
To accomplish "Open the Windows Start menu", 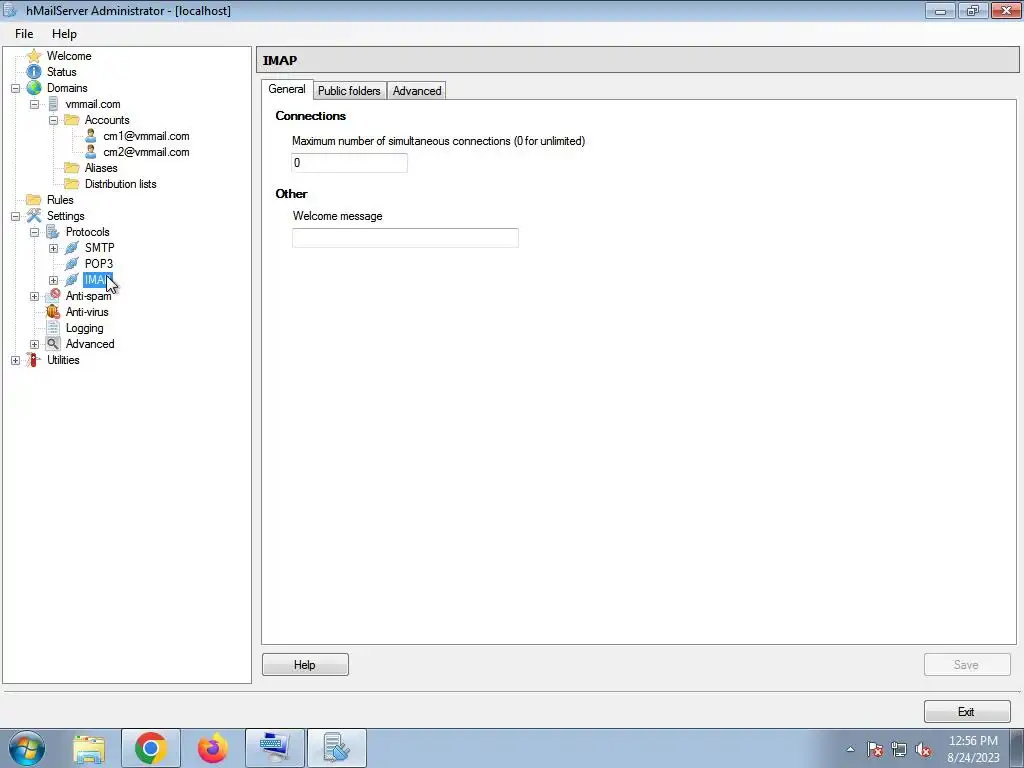I will coord(26,748).
